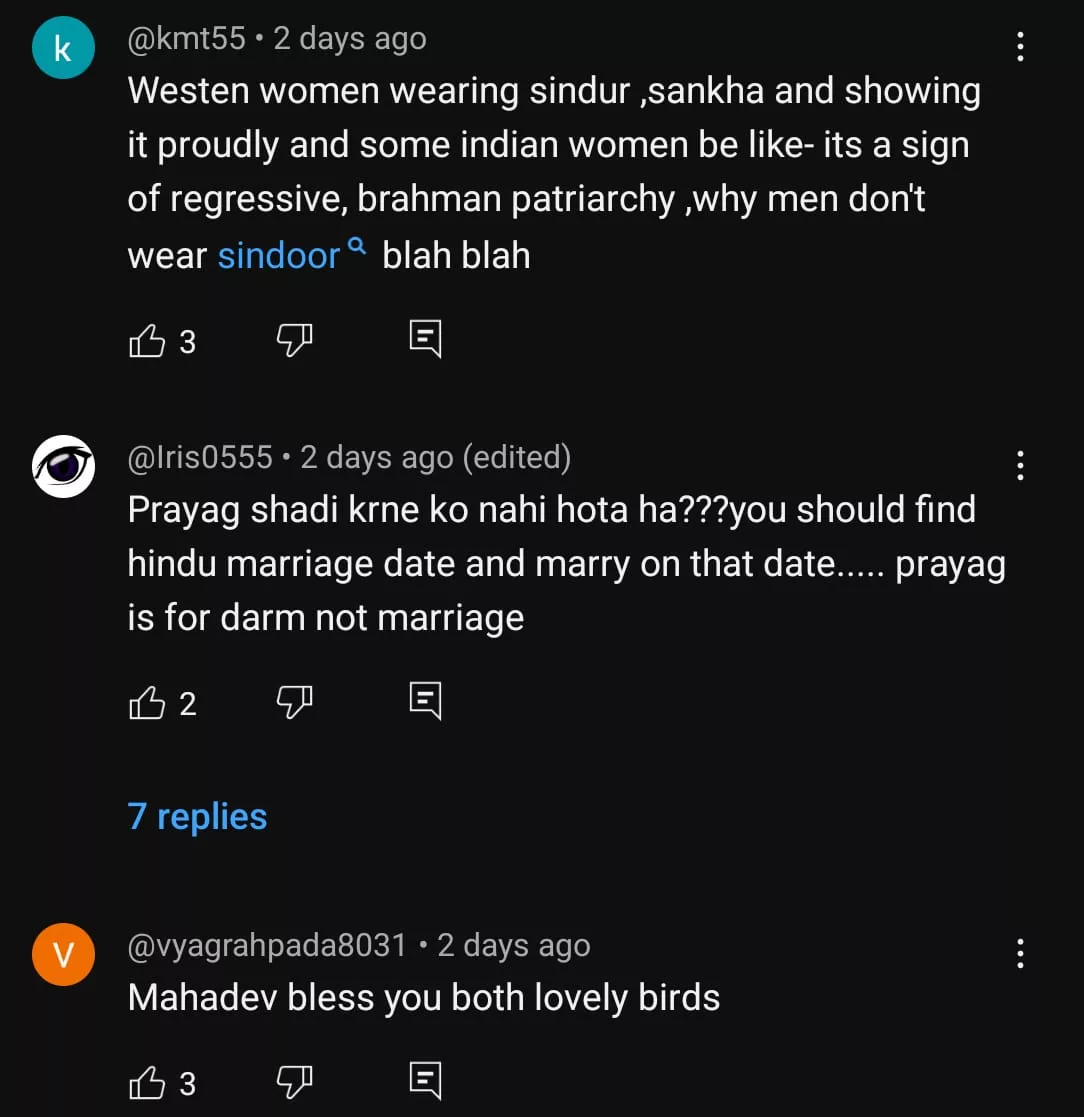
Task: Open @Iris0555's eye profile picture
Action: click(x=63, y=466)
